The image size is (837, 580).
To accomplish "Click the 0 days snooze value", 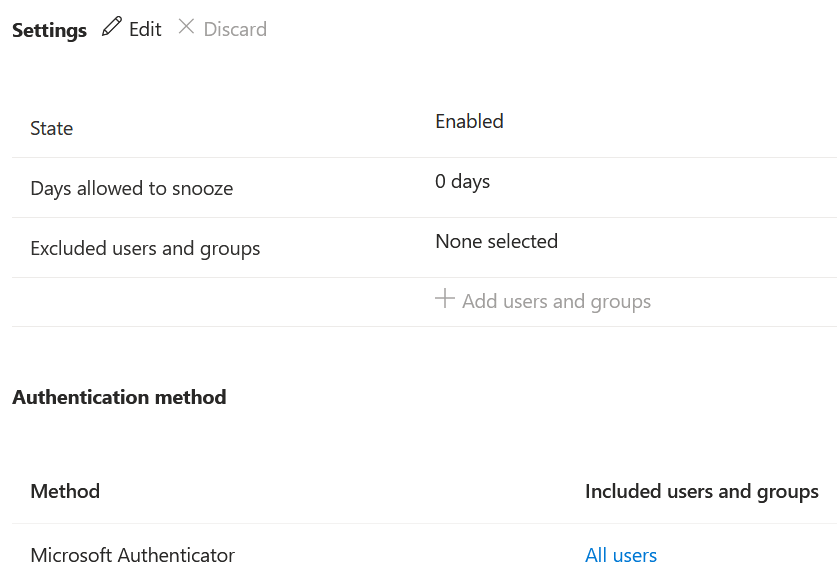I will point(462,181).
